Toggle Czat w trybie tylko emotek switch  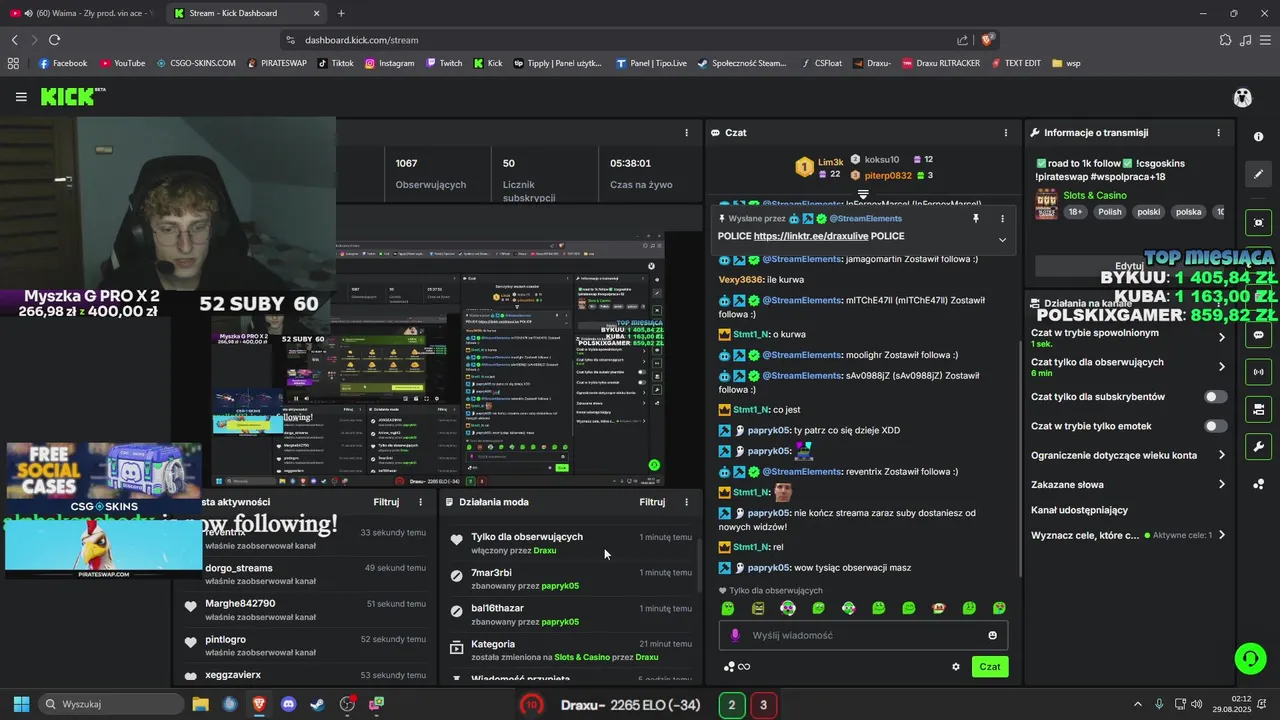point(1215,426)
